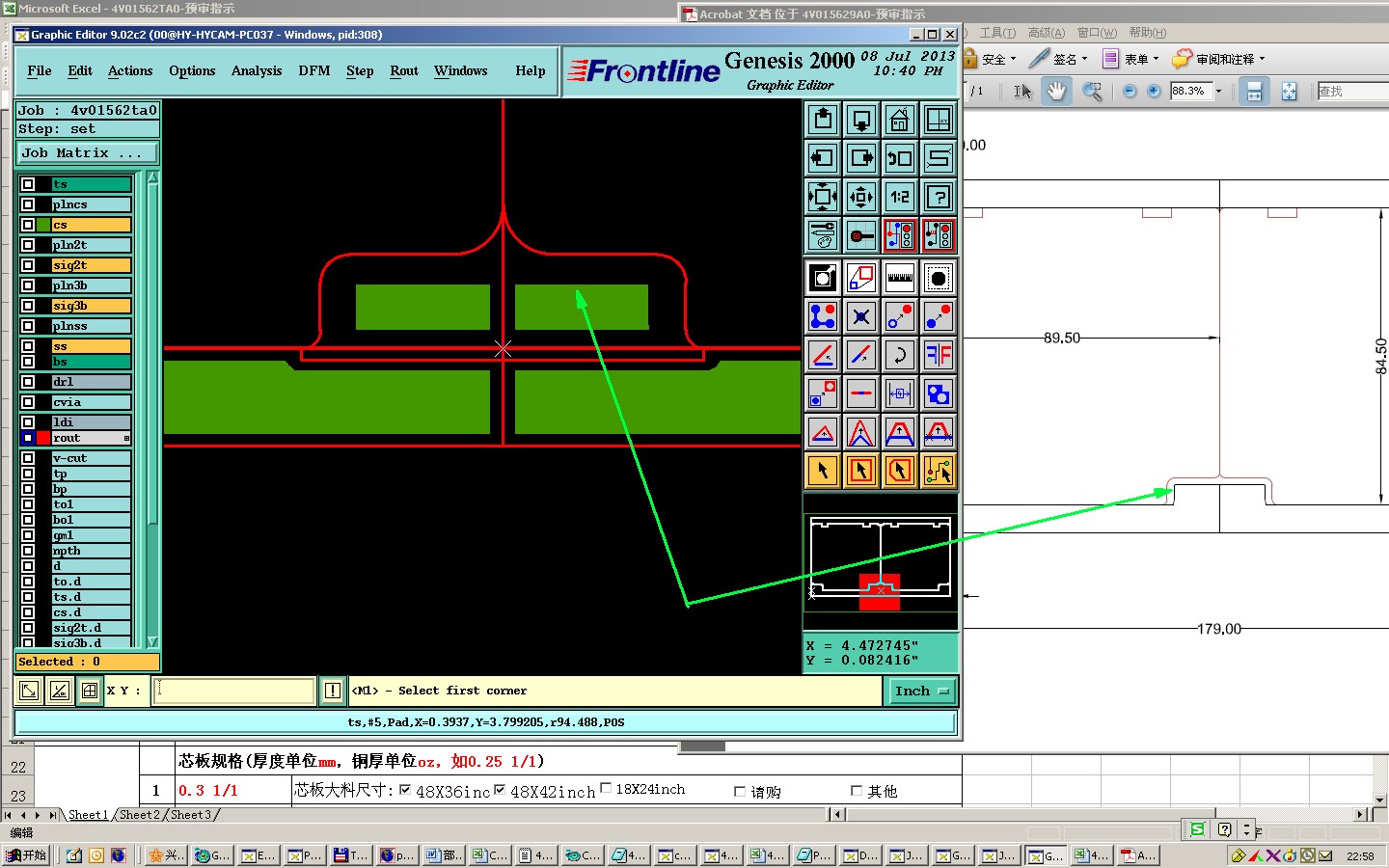The height and width of the screenshot is (868, 1389).
Task: Select the 1:2 zoom scale icon
Action: 899,197
